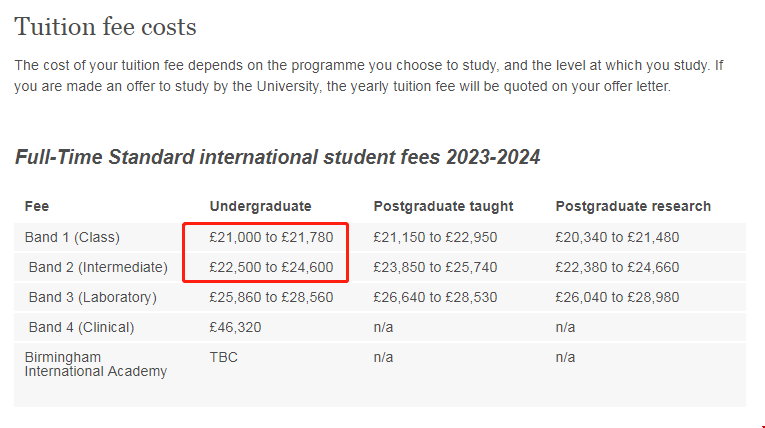Click the "Band 3 (Laboratory)" row label
Viewport: 765px width, 428px height.
pos(92,297)
